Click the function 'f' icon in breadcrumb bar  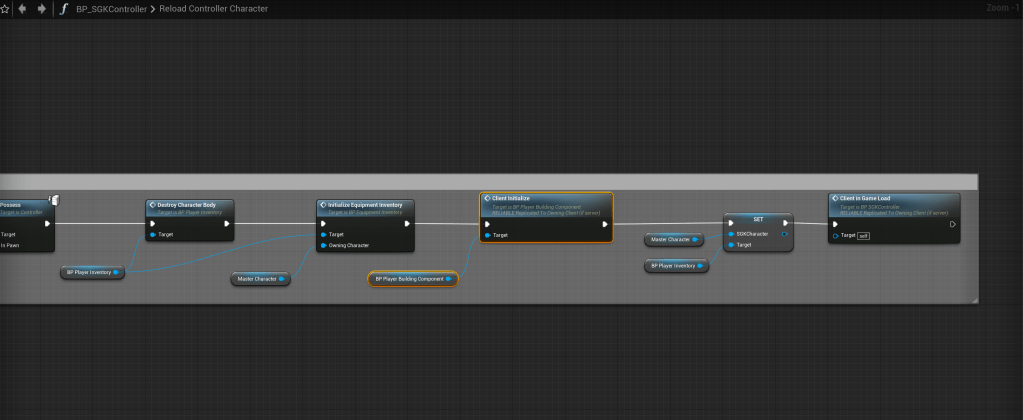tap(63, 9)
